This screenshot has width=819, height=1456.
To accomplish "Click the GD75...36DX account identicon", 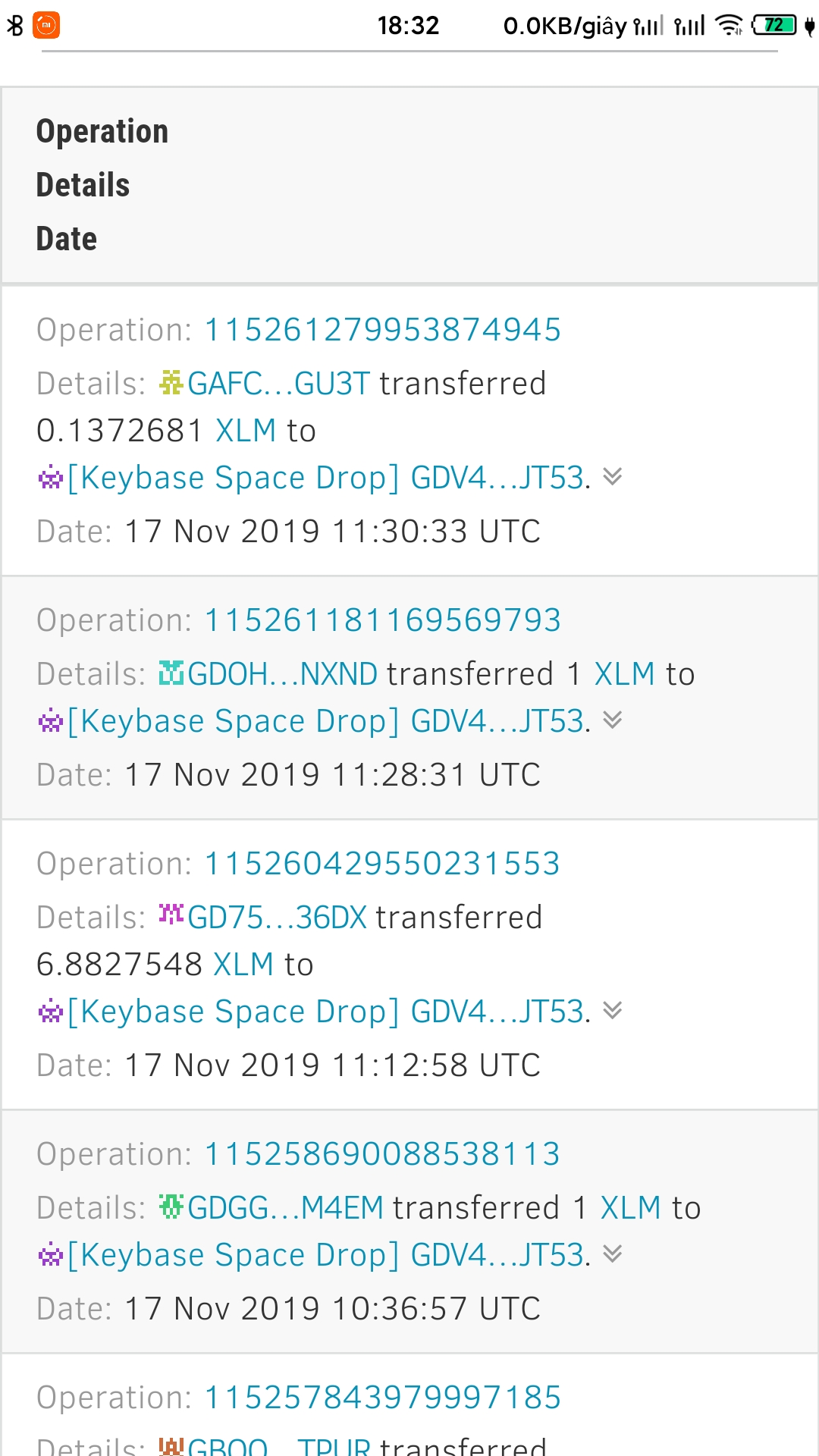I will coord(171,915).
